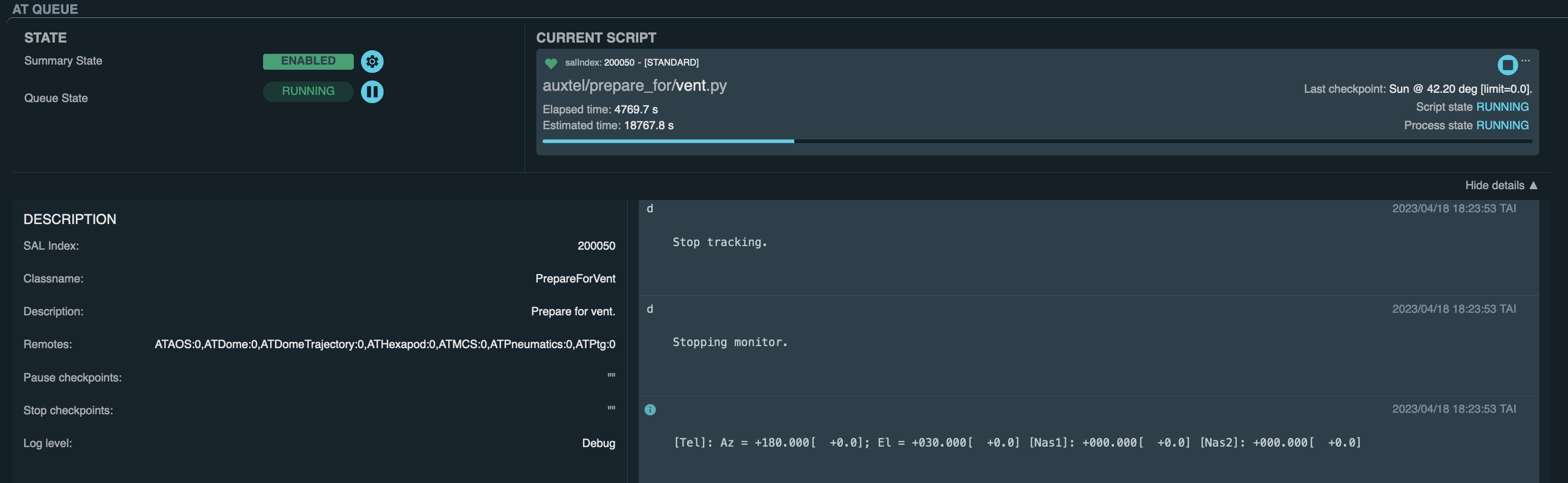This screenshot has height=483, width=1568.
Task: Select the auxtel/prepare_for/vent.py script title
Action: [634, 85]
